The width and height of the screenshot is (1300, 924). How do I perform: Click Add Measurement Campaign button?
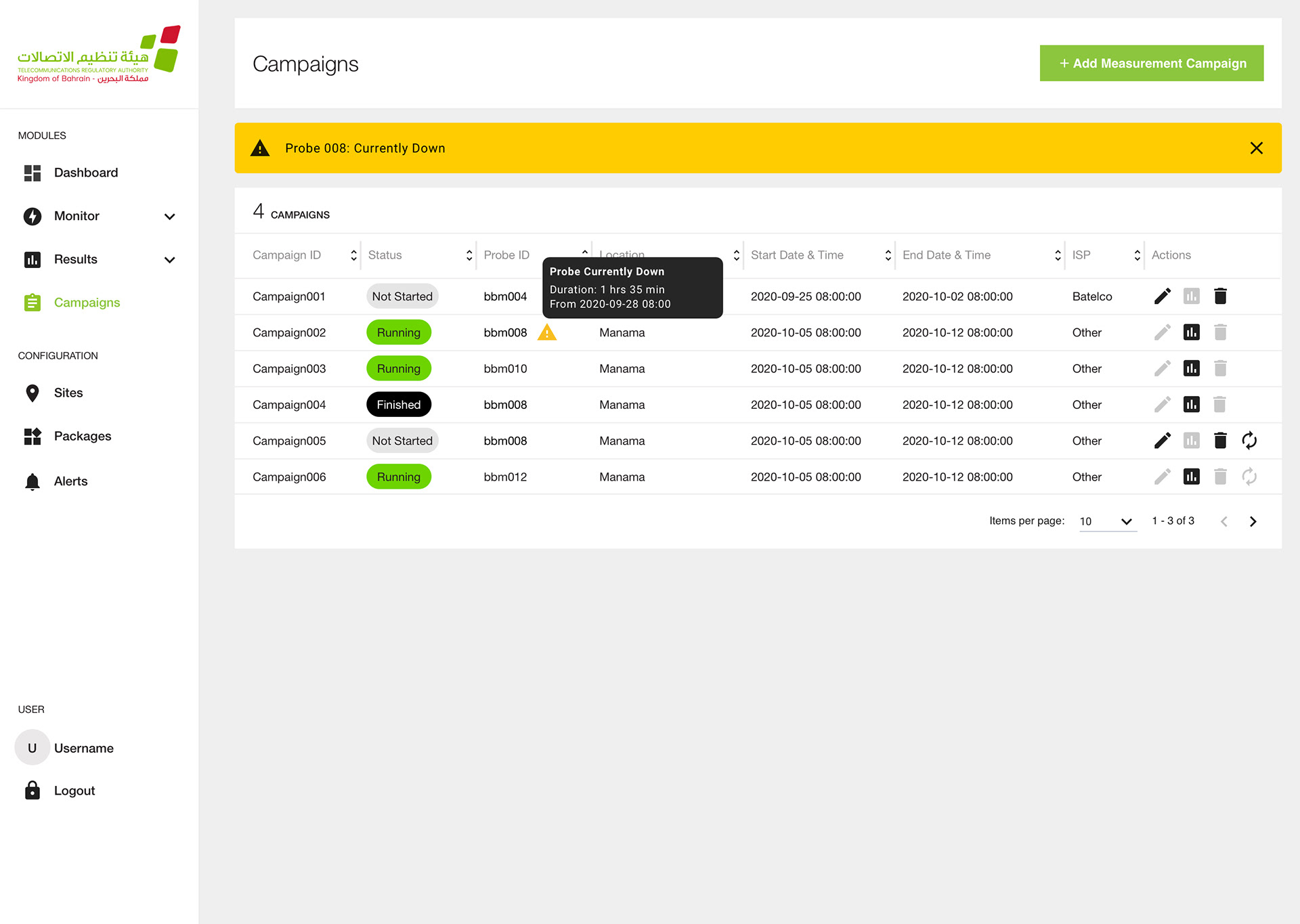pyautogui.click(x=1151, y=64)
